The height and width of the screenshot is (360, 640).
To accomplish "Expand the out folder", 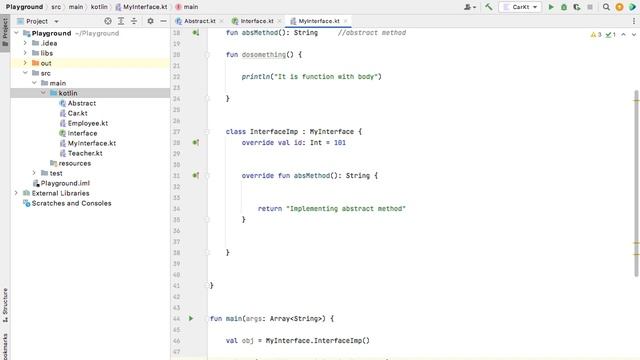I will 25,63.
